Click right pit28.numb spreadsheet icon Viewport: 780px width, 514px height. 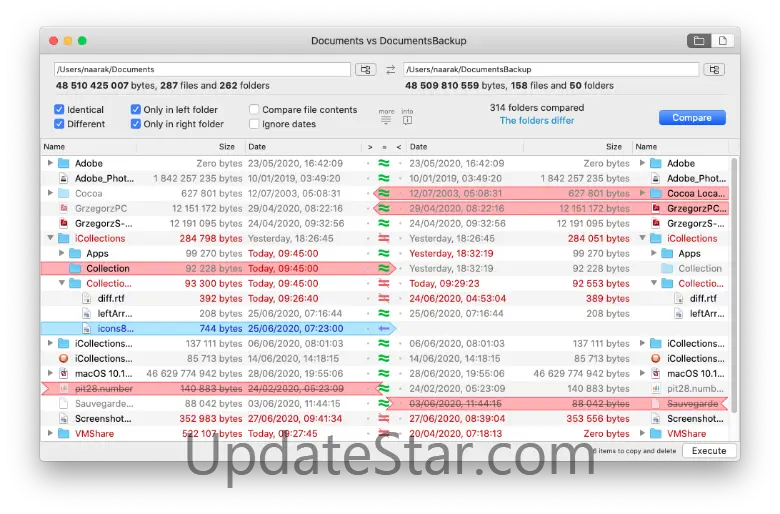656,389
